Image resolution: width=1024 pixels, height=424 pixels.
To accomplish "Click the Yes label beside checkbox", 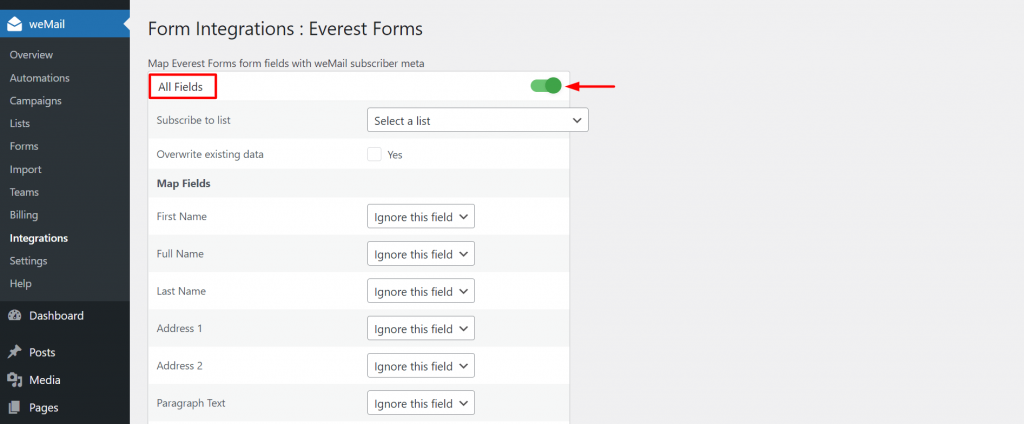I will (x=395, y=155).
